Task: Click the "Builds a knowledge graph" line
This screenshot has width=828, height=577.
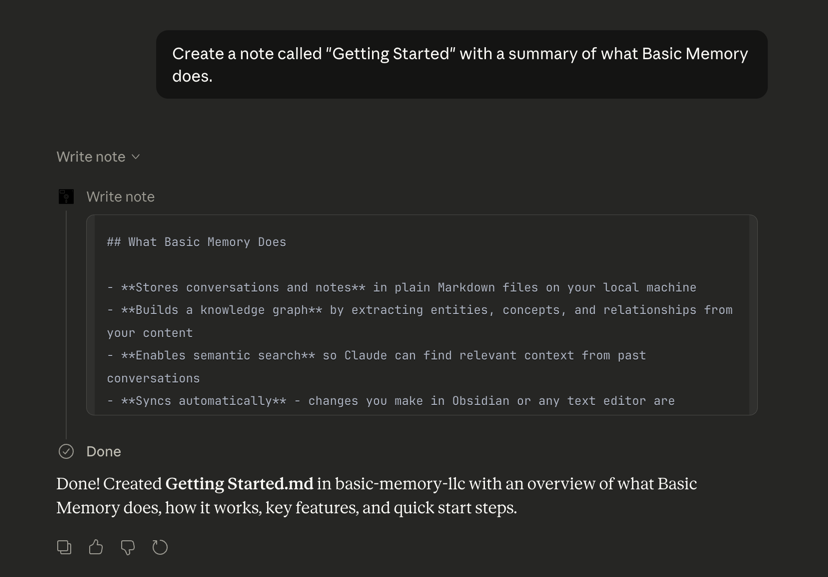Action: pos(420,310)
